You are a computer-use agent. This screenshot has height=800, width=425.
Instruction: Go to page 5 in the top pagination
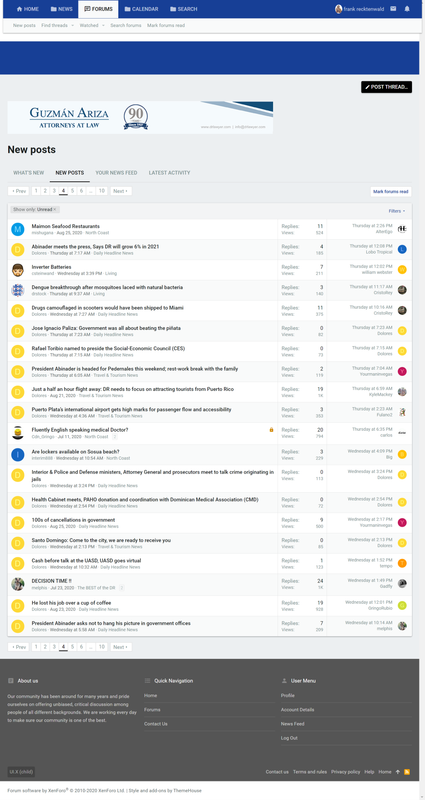pos(72,191)
